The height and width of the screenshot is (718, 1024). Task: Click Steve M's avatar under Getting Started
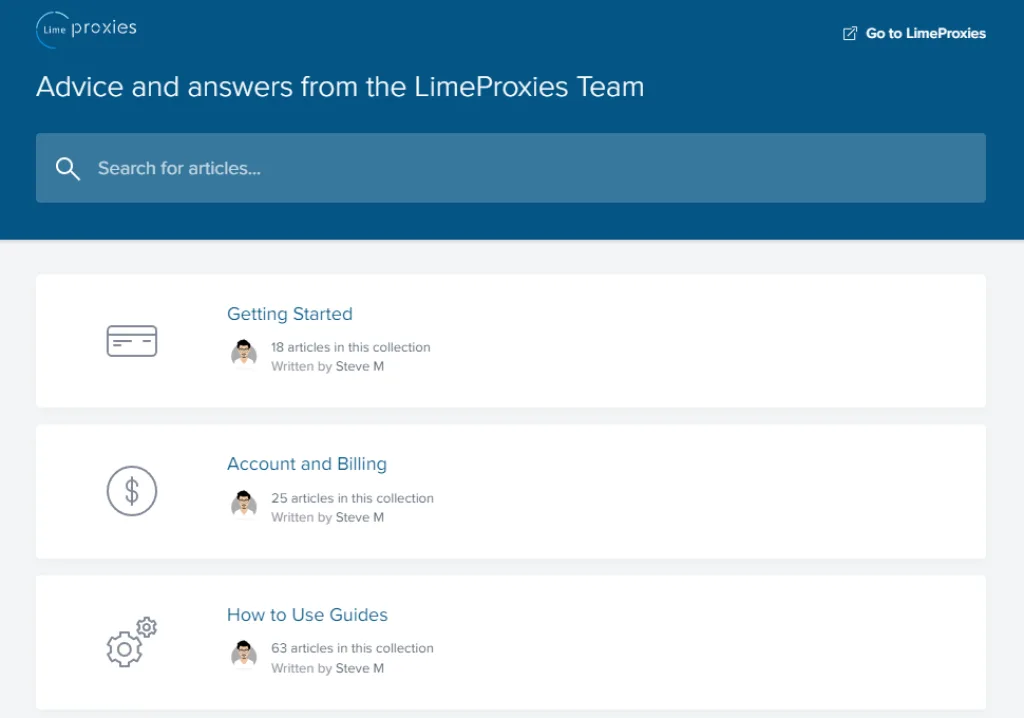tap(244, 354)
